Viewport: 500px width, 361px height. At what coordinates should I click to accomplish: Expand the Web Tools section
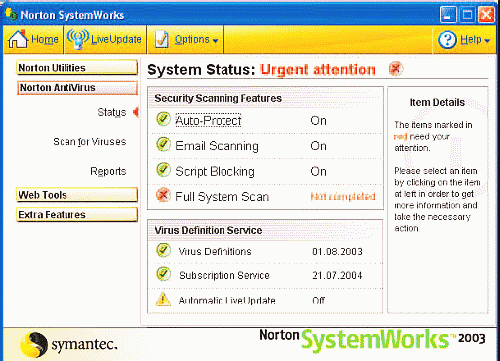click(77, 195)
